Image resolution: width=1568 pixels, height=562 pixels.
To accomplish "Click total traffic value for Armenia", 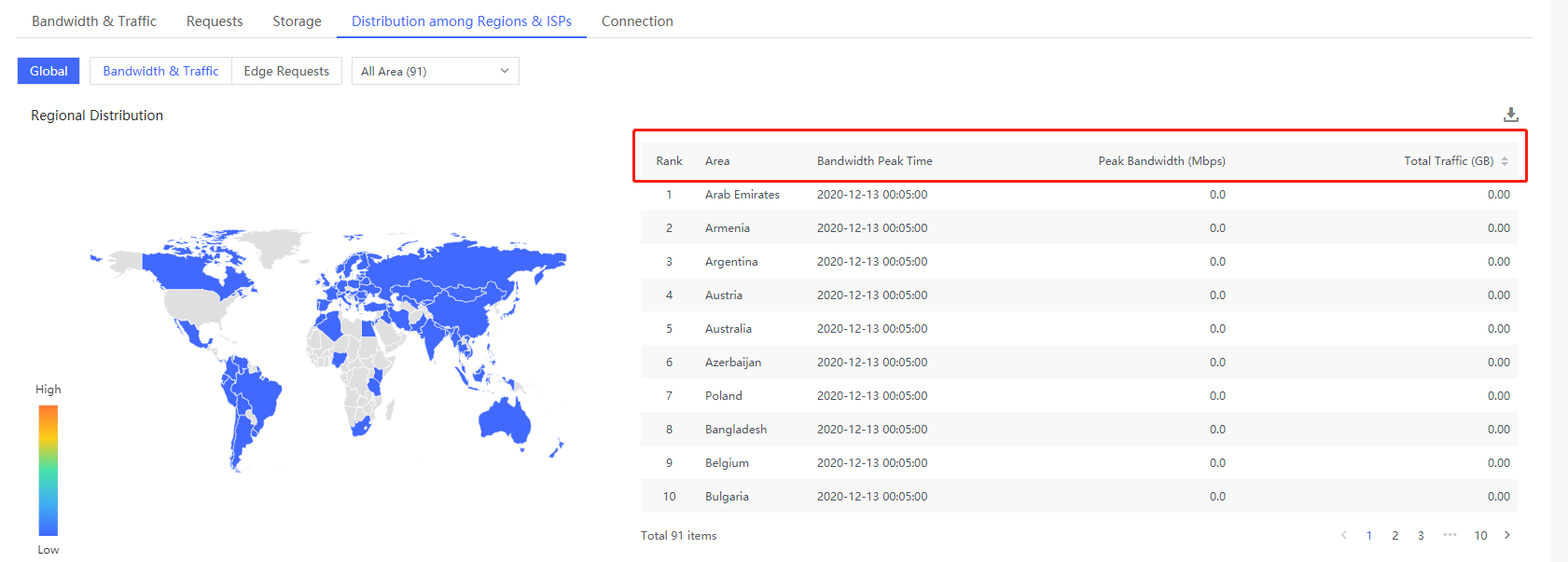I will click(1499, 228).
